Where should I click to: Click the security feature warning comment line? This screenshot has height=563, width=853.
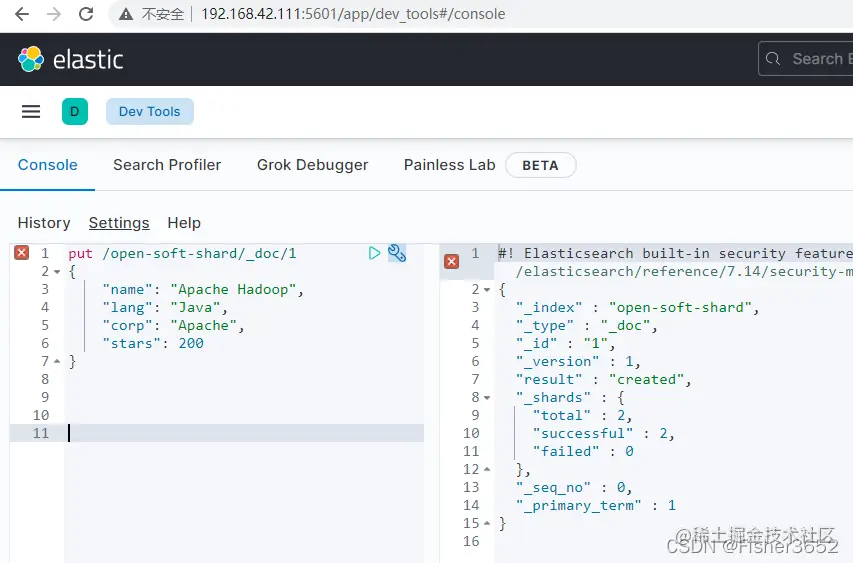click(x=675, y=253)
